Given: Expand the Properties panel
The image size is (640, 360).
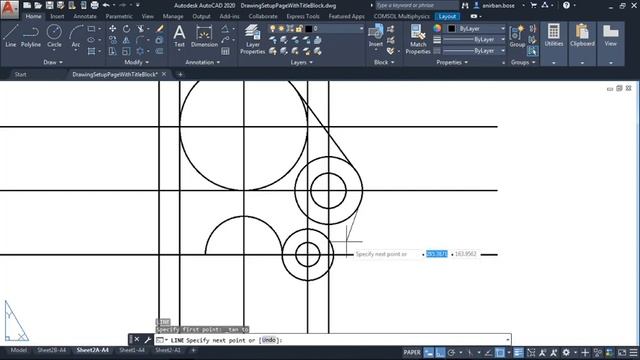Looking at the screenshot, I should coord(452,62).
